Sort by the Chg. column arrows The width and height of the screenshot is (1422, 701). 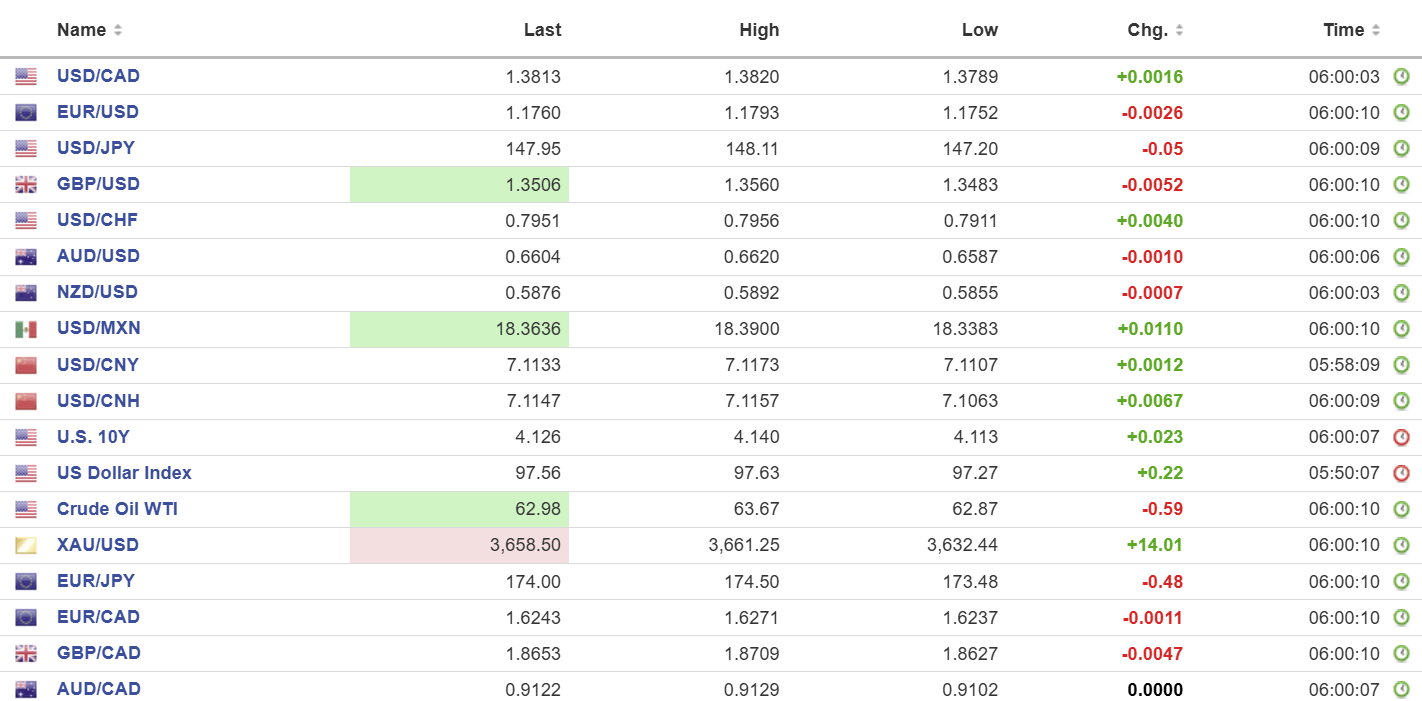(1179, 31)
